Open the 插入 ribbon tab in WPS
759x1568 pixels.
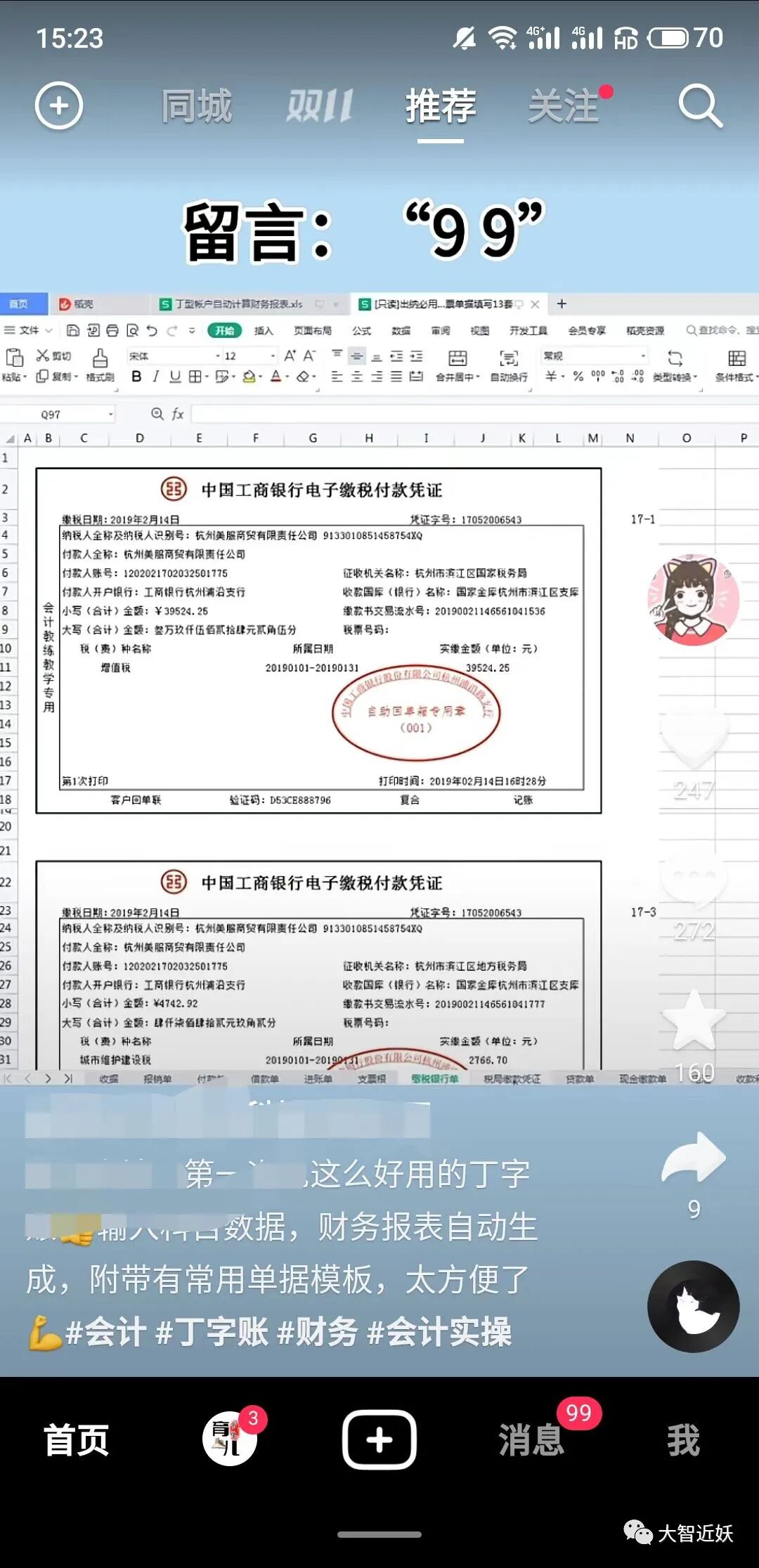click(264, 330)
